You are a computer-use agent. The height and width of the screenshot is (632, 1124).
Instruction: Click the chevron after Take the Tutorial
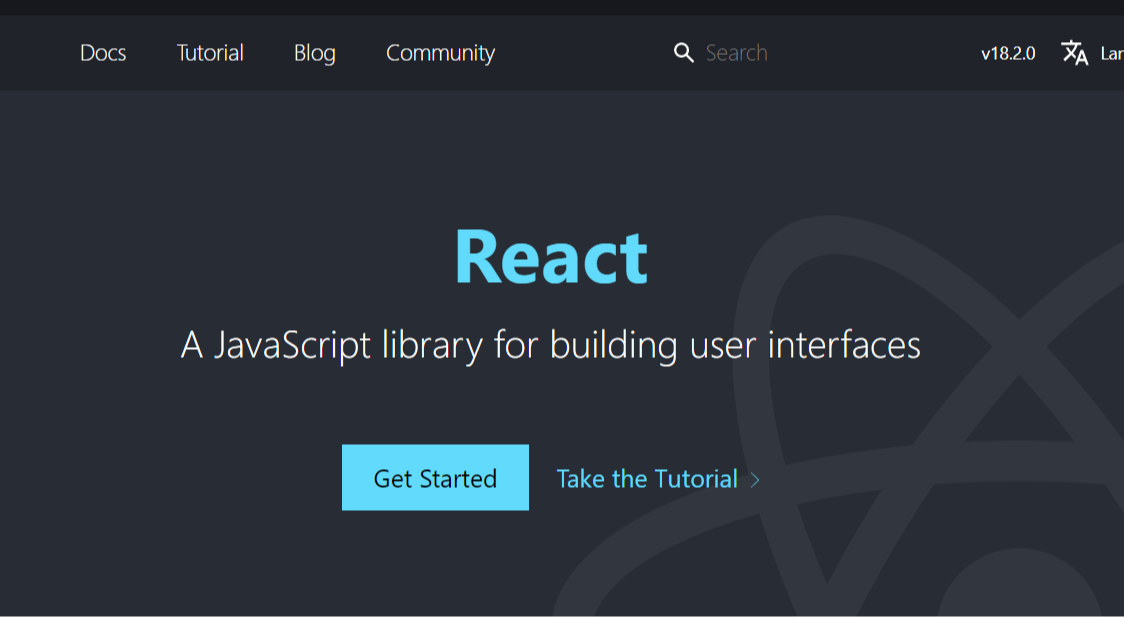(x=755, y=480)
